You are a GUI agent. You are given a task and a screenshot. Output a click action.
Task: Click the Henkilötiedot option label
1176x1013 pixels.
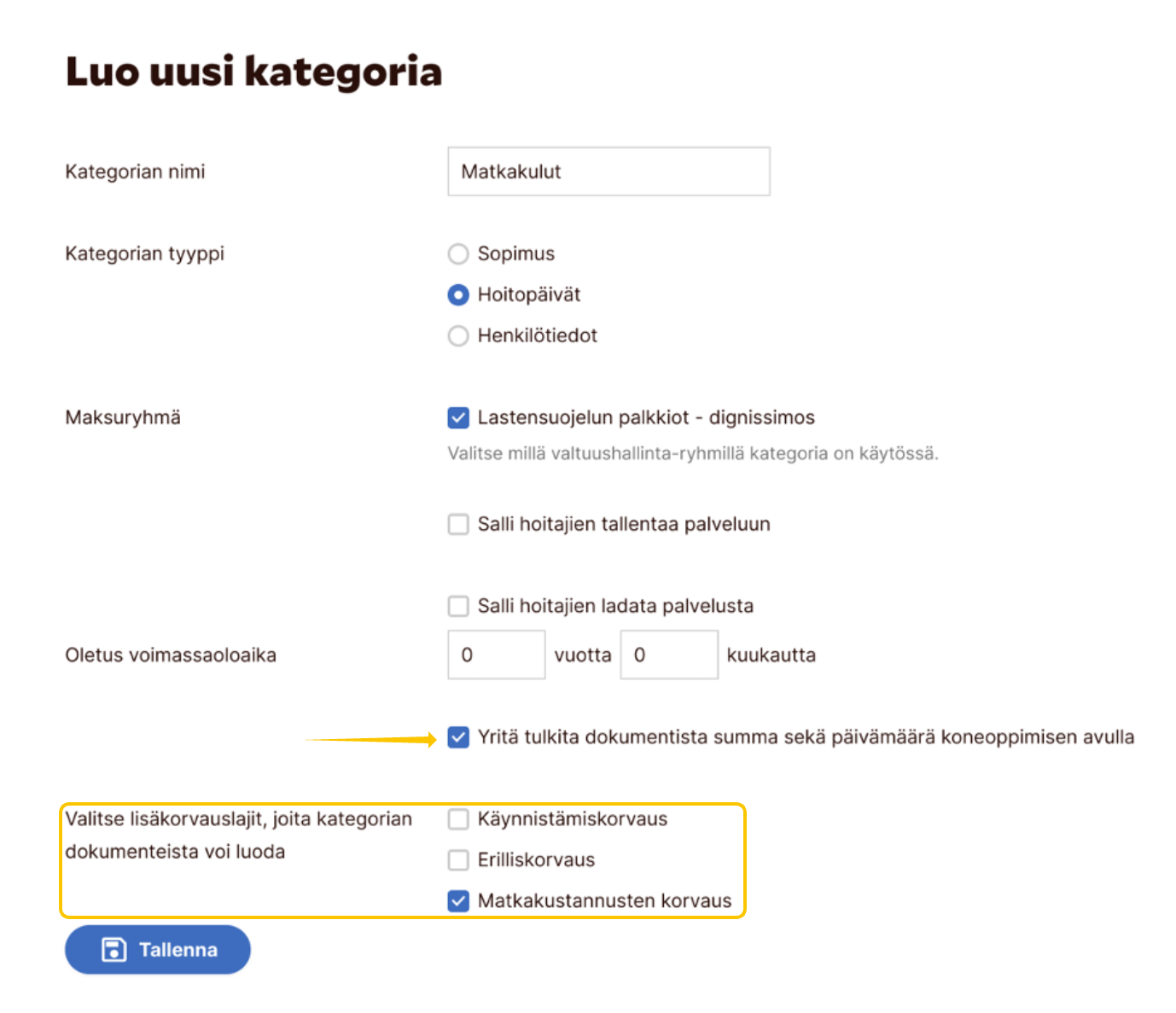click(537, 335)
